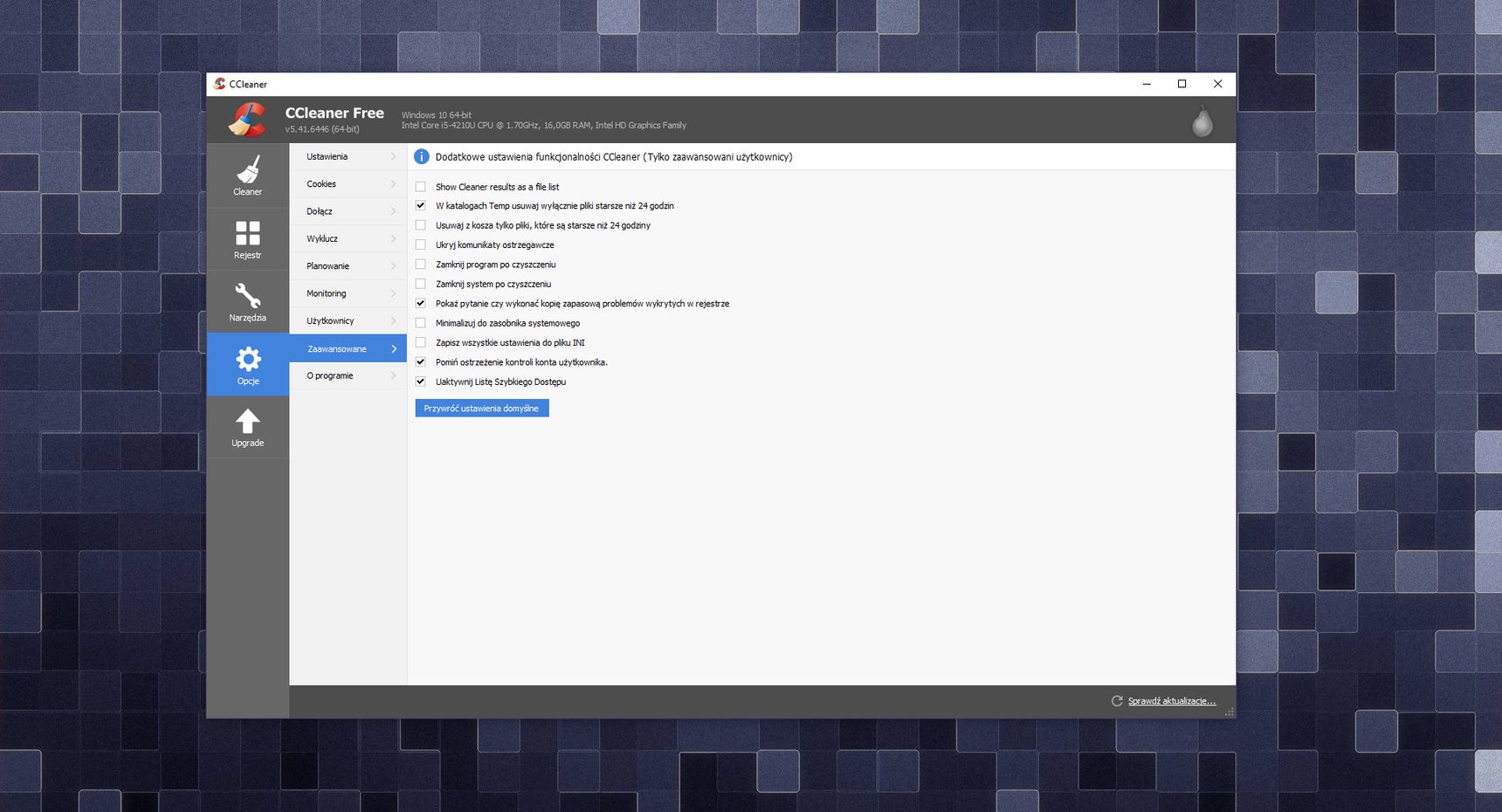Click the Dodatkowe ustawienia funkcjonalności heading

(x=614, y=157)
